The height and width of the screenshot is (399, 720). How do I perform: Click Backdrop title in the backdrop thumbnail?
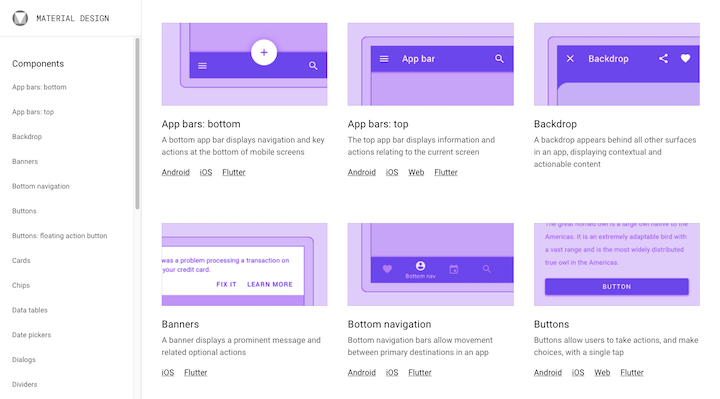click(x=608, y=59)
